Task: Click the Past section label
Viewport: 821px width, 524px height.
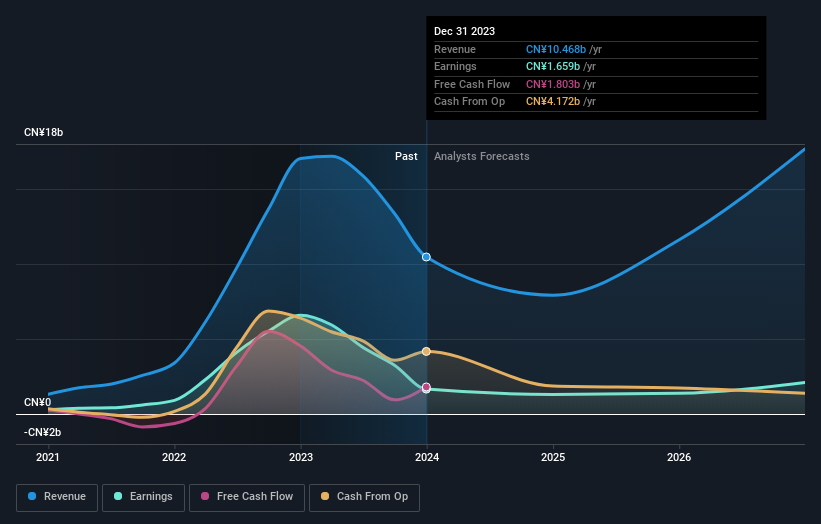Action: [406, 157]
